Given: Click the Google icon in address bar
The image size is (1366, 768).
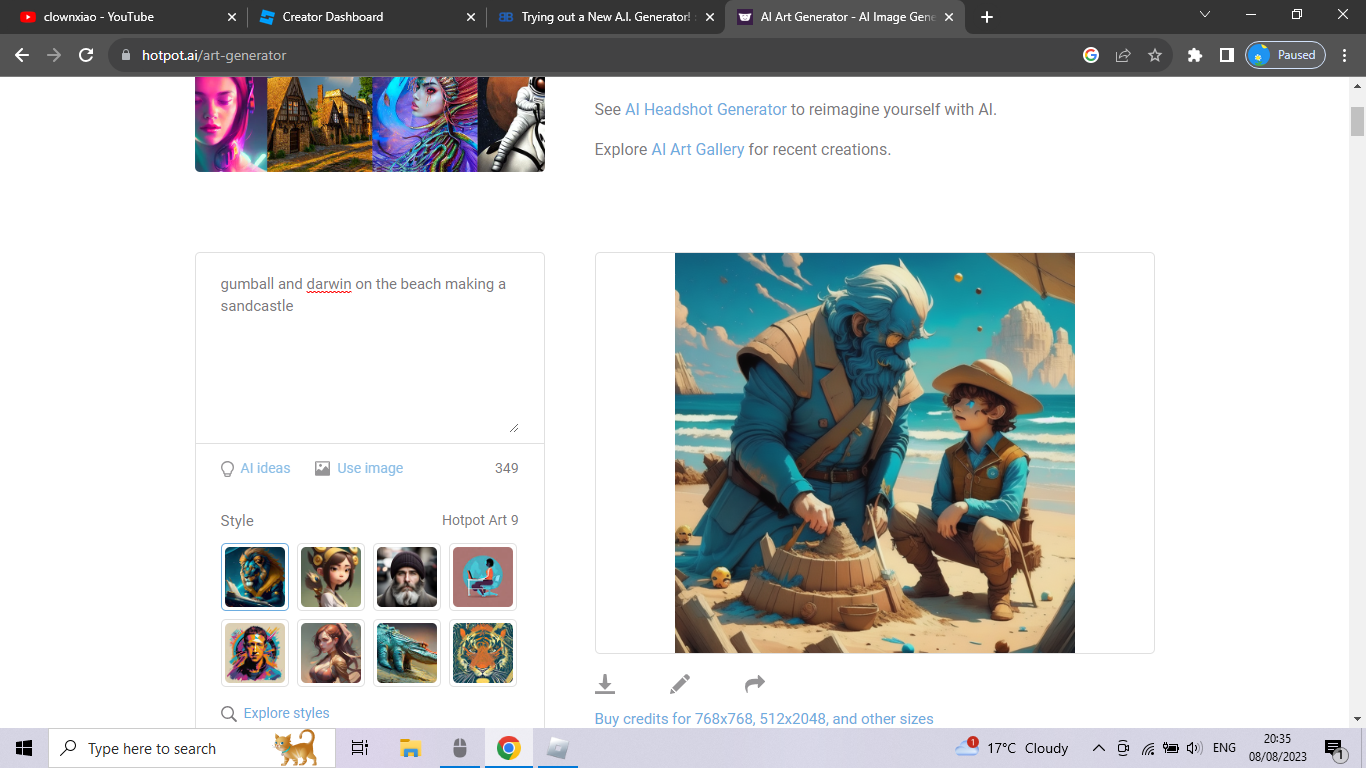Looking at the screenshot, I should 1091,55.
